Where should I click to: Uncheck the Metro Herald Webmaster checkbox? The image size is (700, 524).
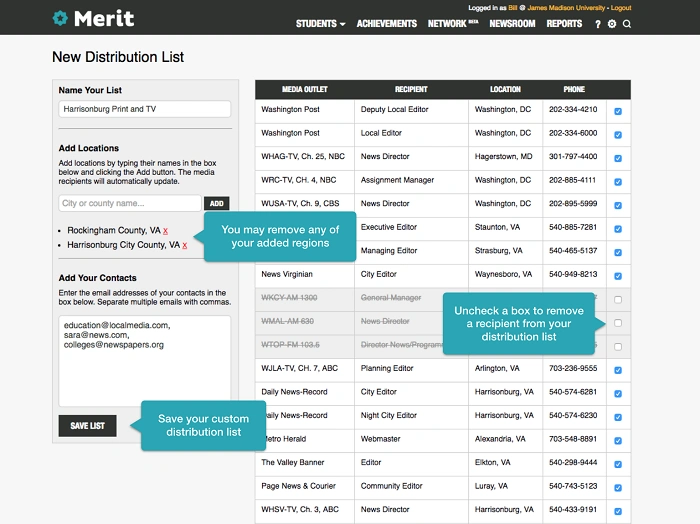point(618,441)
